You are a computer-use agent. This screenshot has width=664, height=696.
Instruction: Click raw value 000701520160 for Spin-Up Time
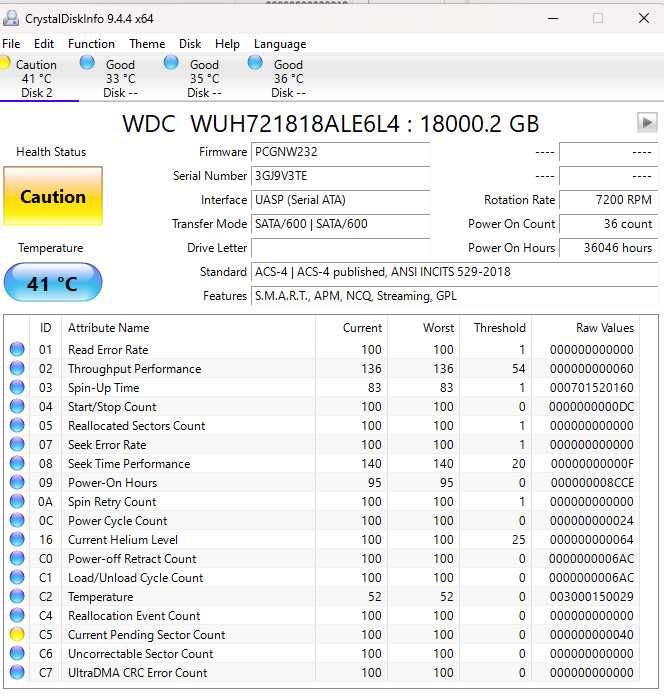[592, 388]
